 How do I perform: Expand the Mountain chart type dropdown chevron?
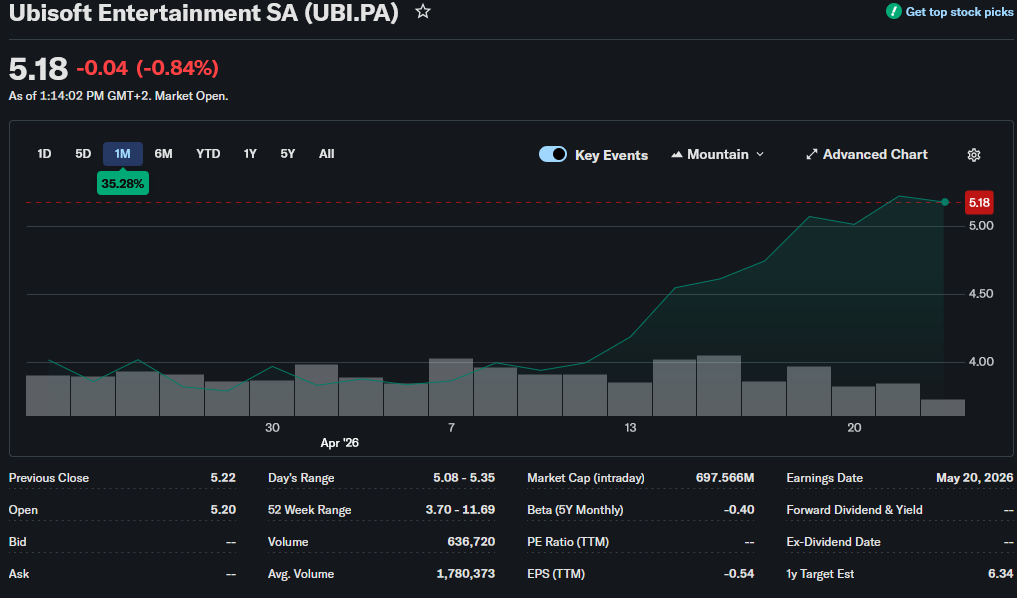(760, 154)
